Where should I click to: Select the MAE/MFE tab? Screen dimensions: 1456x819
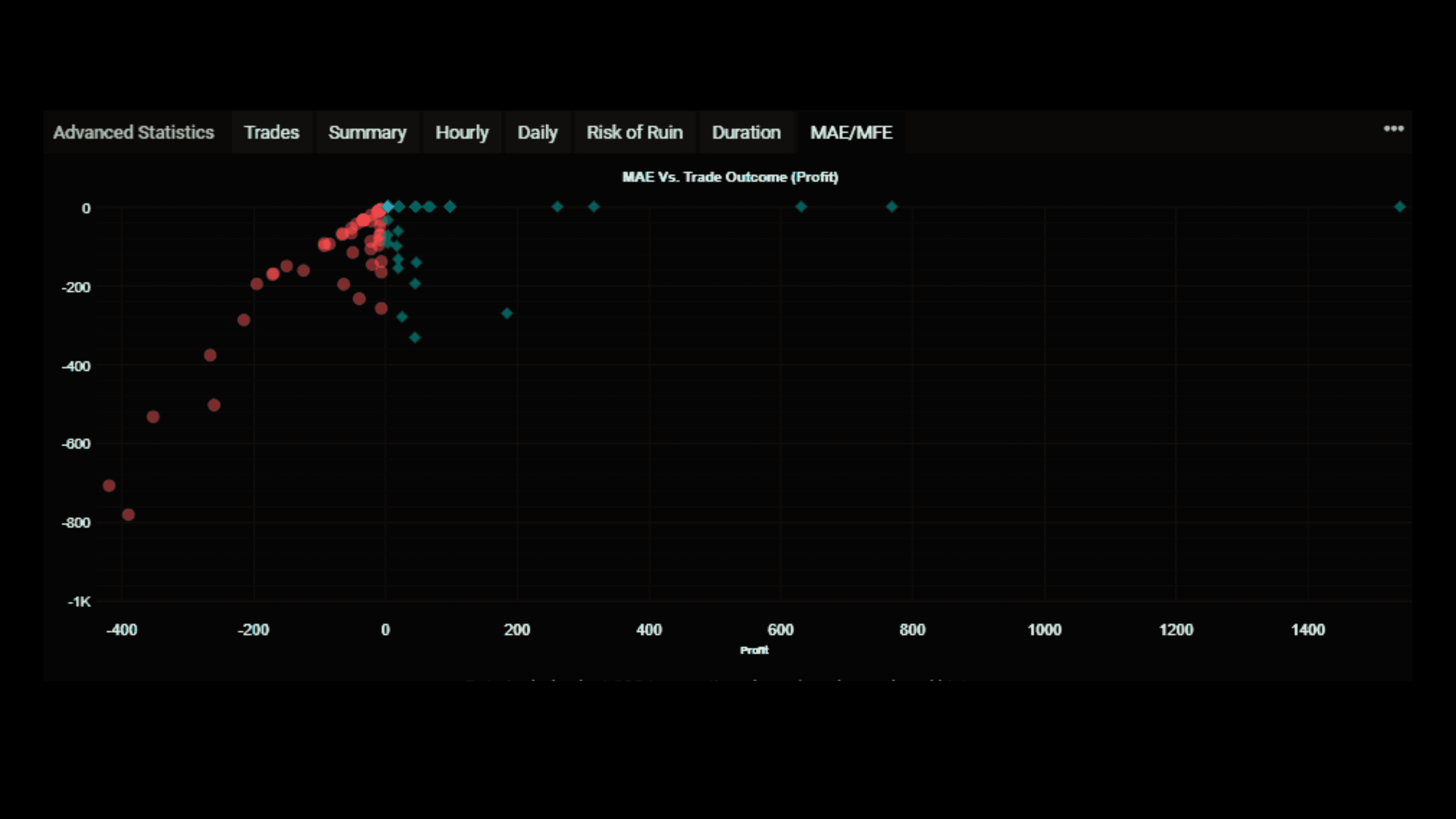(x=851, y=132)
